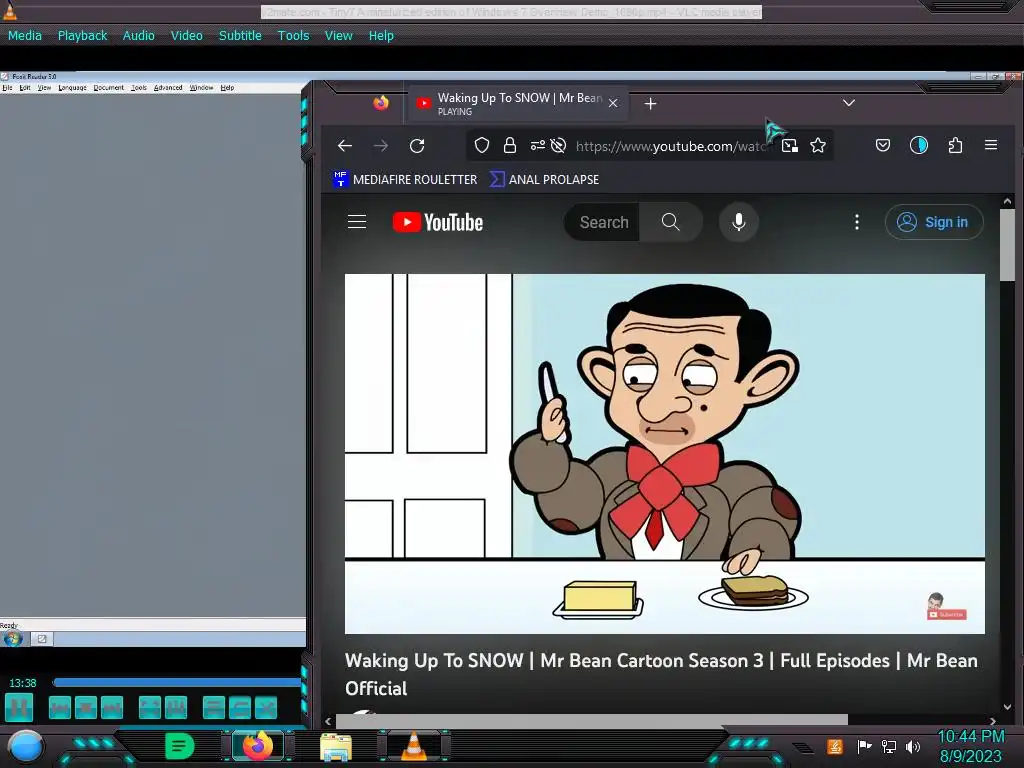The height and width of the screenshot is (768, 1024).
Task: Toggle VLC loop mode button
Action: (240, 707)
